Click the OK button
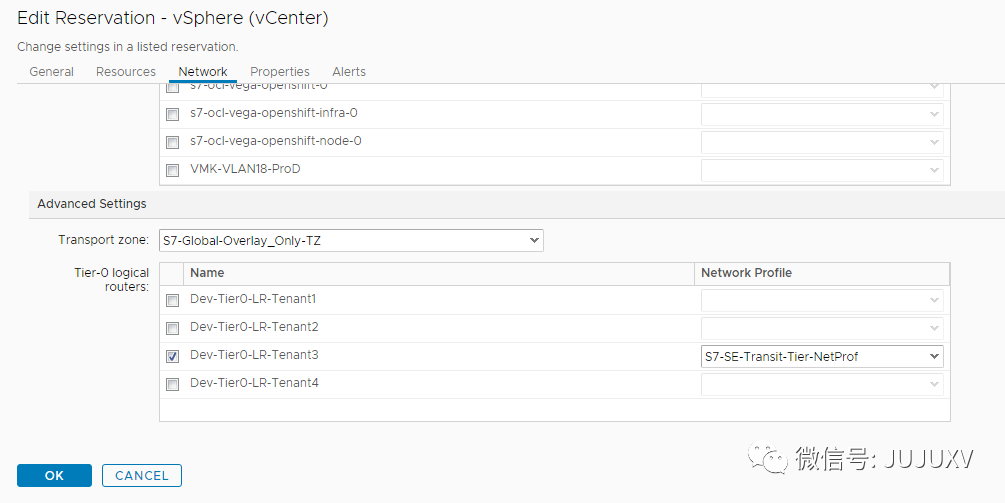Screen dimensions: 1005x503 [x=54, y=475]
